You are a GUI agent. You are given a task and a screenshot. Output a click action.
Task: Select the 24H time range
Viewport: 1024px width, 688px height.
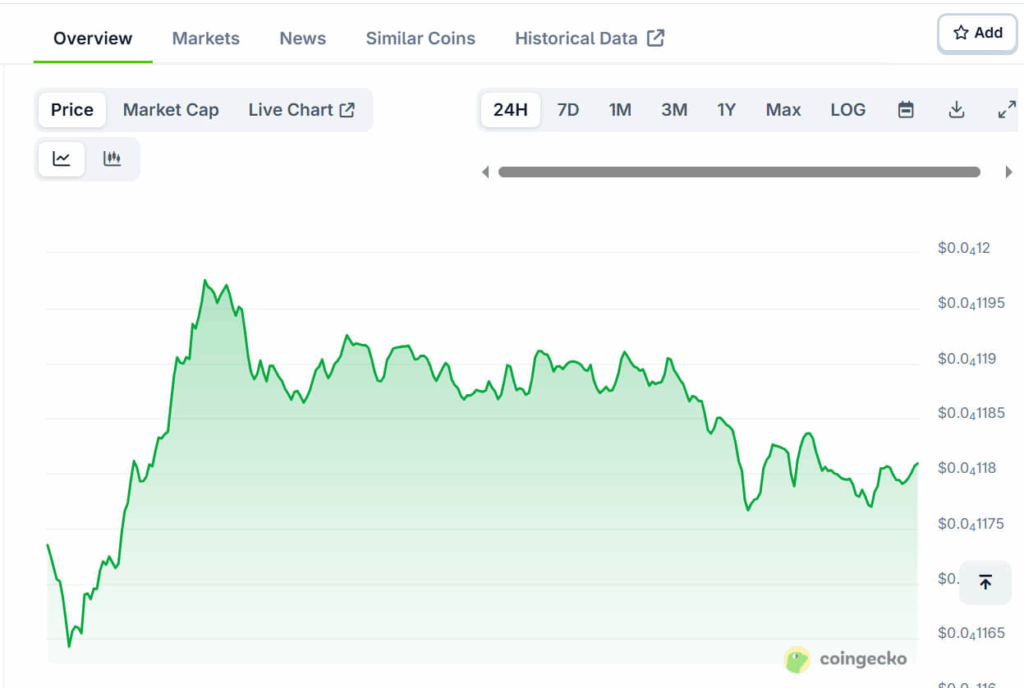pos(510,110)
